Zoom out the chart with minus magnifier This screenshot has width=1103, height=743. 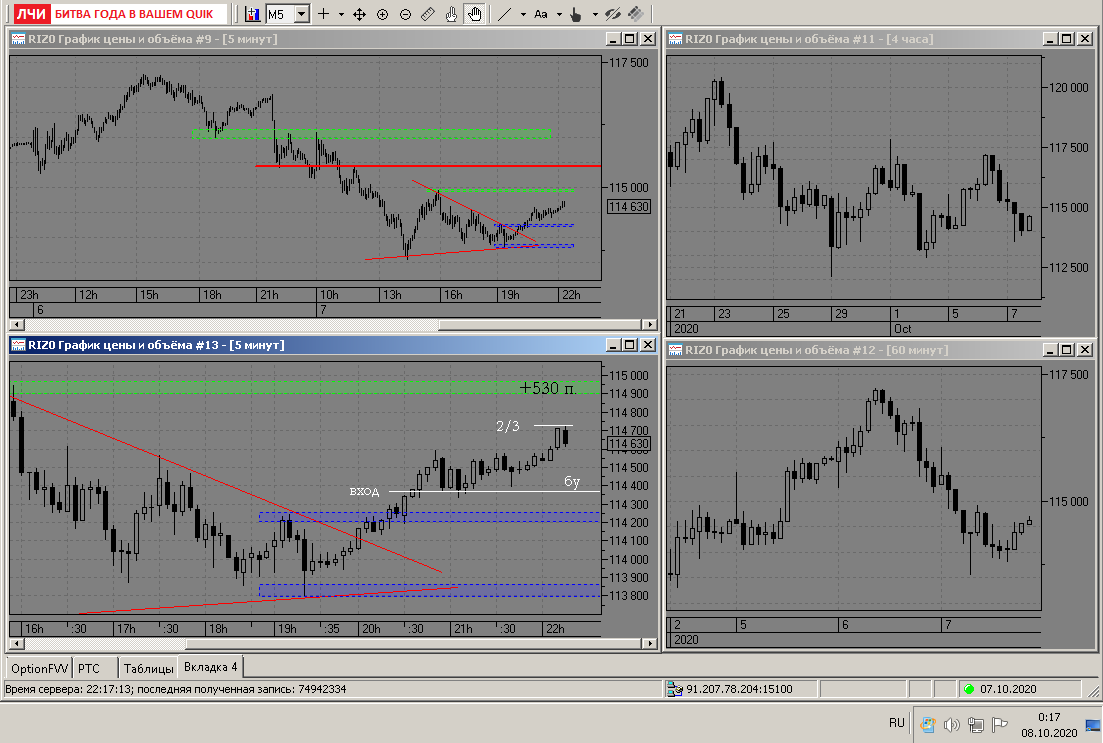(x=405, y=14)
